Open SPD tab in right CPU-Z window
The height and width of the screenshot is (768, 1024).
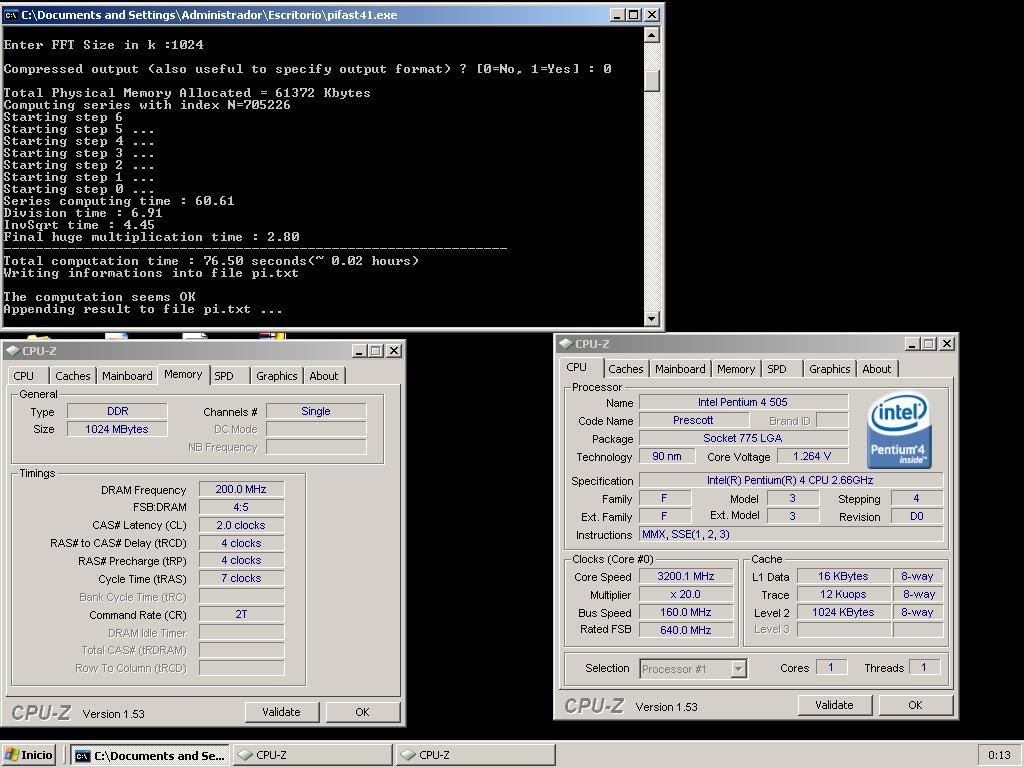click(777, 369)
